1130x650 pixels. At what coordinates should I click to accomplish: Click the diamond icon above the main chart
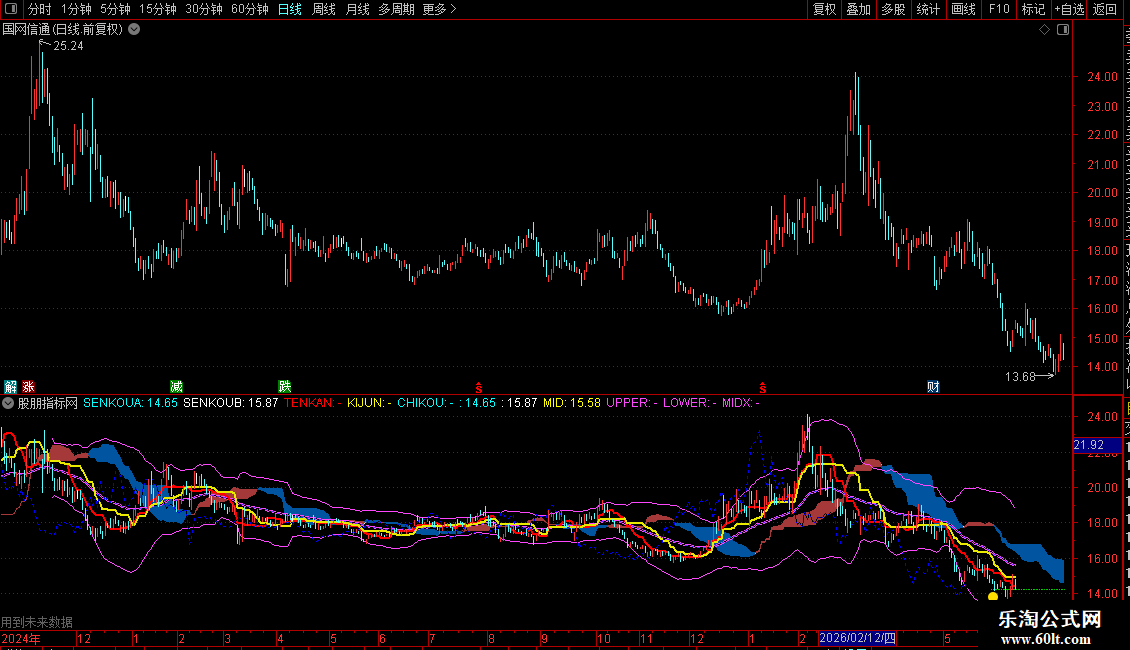click(1044, 30)
